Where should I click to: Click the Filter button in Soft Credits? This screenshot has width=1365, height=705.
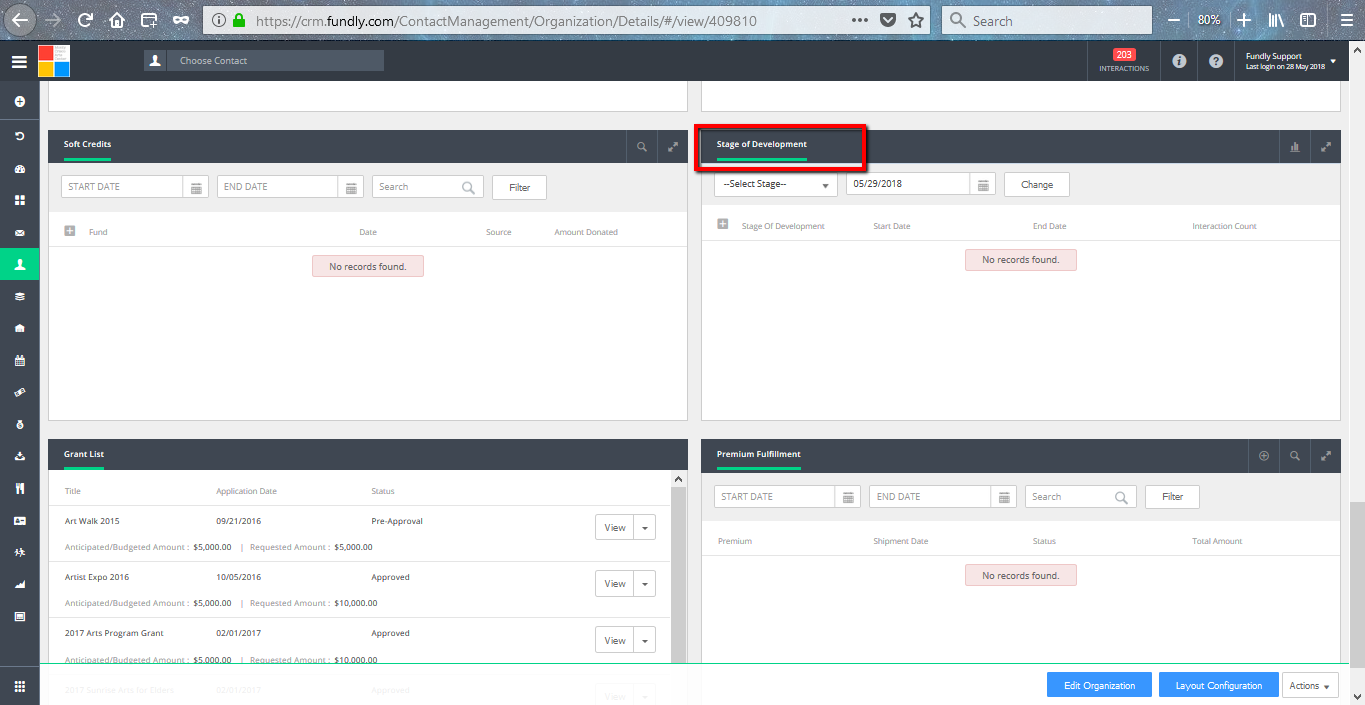[519, 187]
